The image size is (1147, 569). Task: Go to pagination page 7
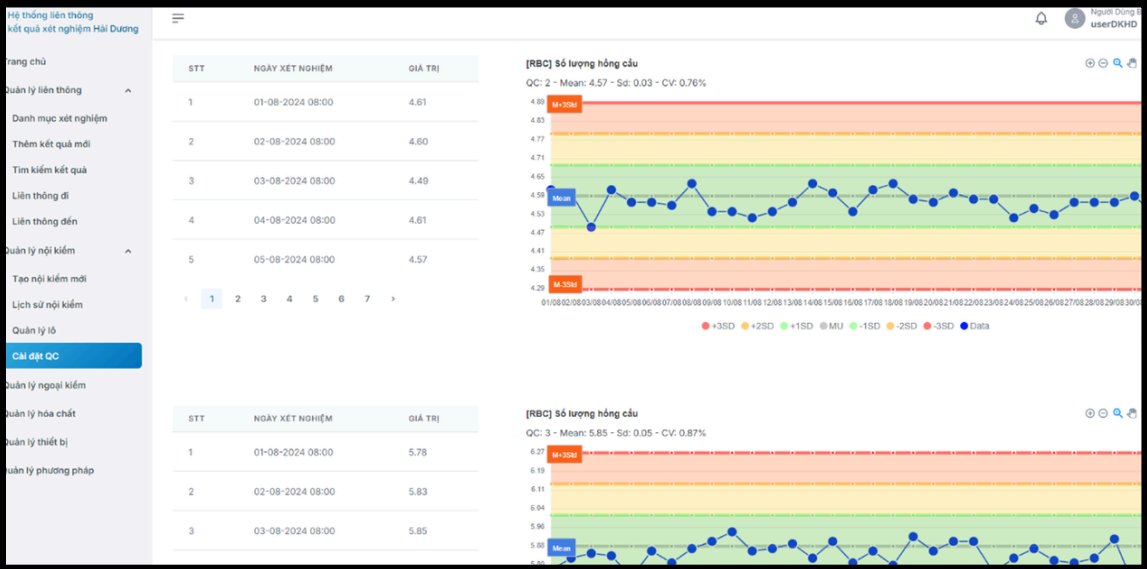367,298
